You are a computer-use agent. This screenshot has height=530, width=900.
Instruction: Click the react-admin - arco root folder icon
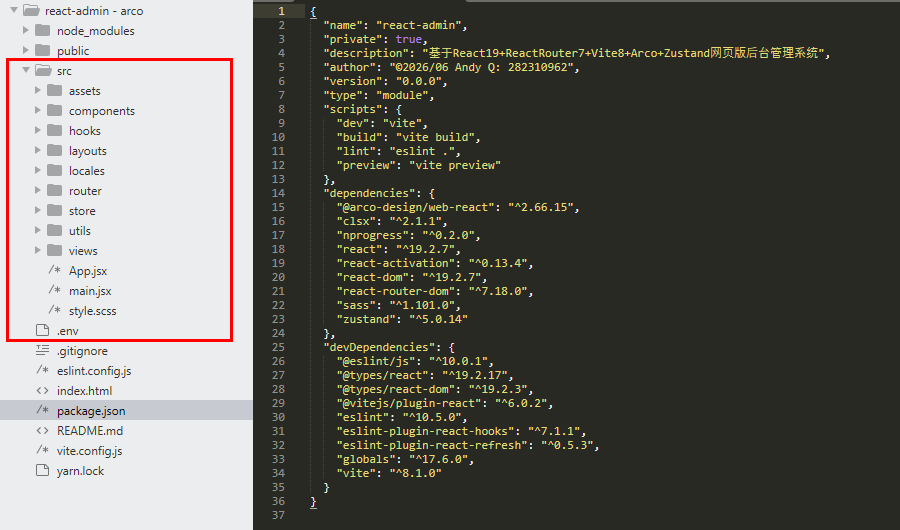31,10
